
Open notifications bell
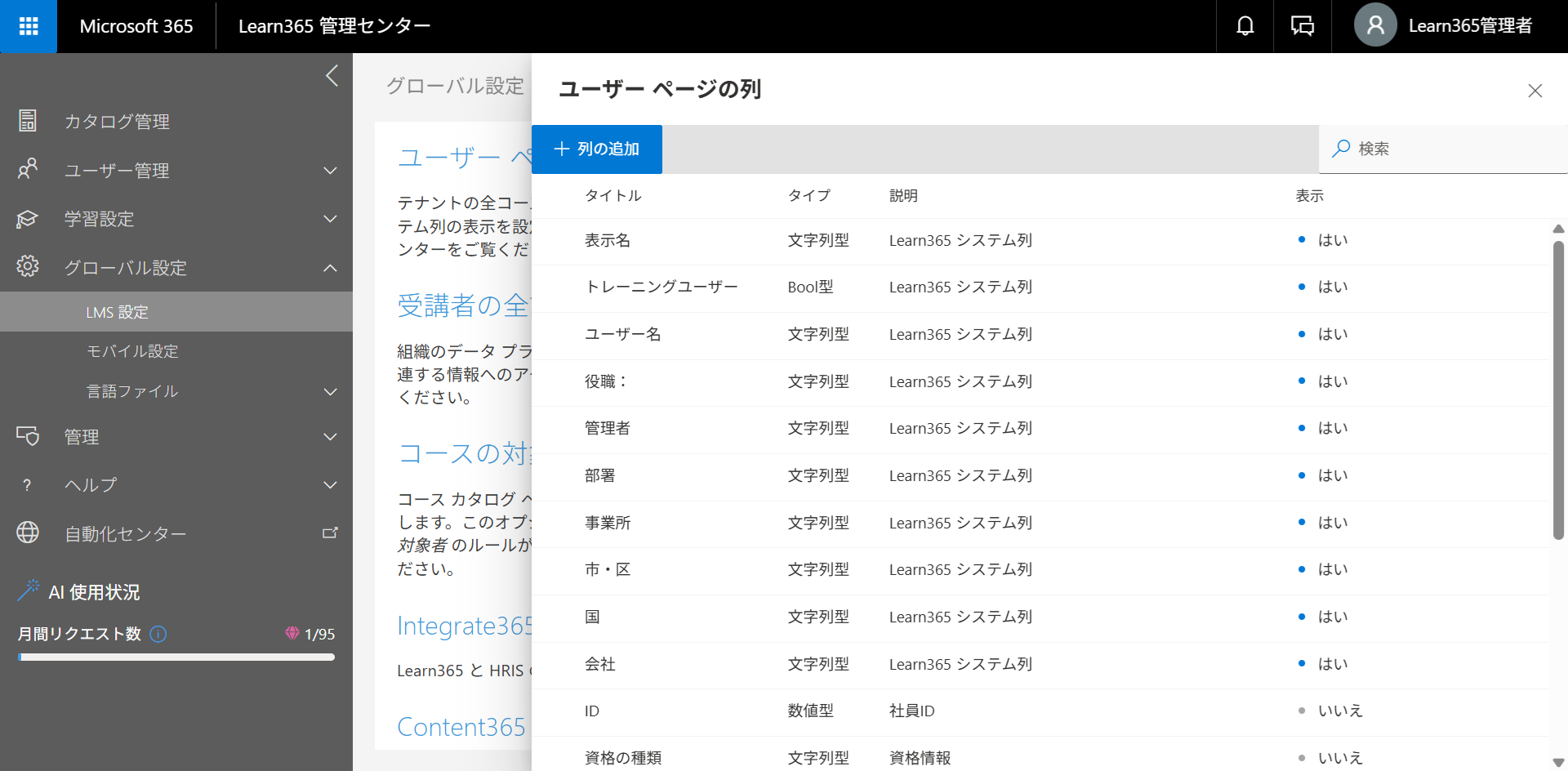click(x=1245, y=26)
